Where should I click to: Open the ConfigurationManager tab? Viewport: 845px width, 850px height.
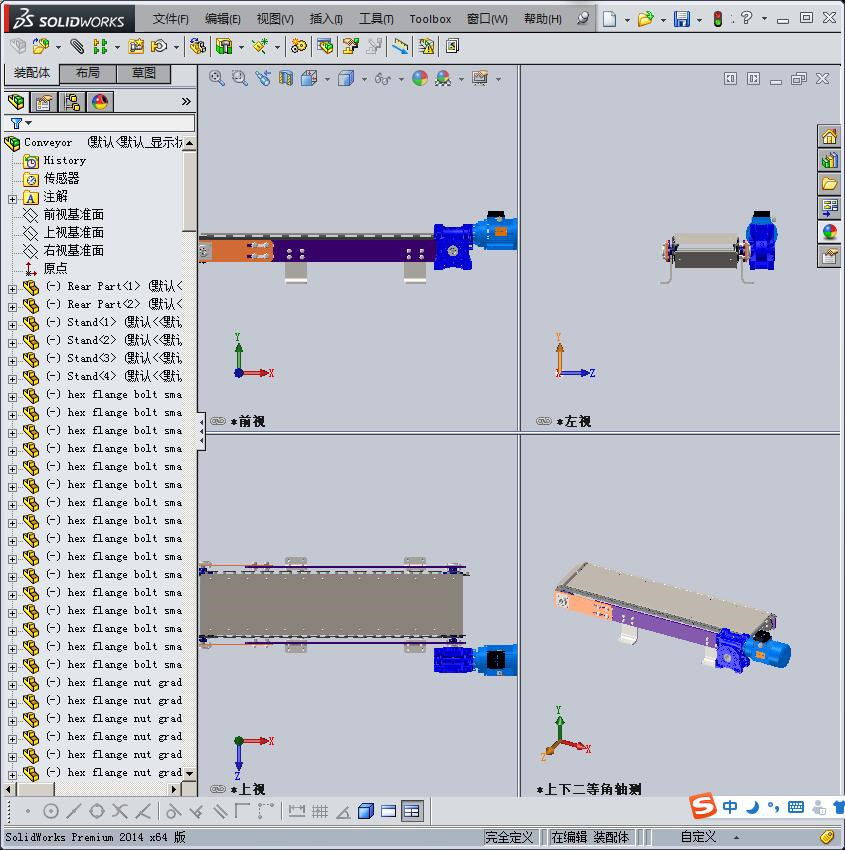point(72,102)
